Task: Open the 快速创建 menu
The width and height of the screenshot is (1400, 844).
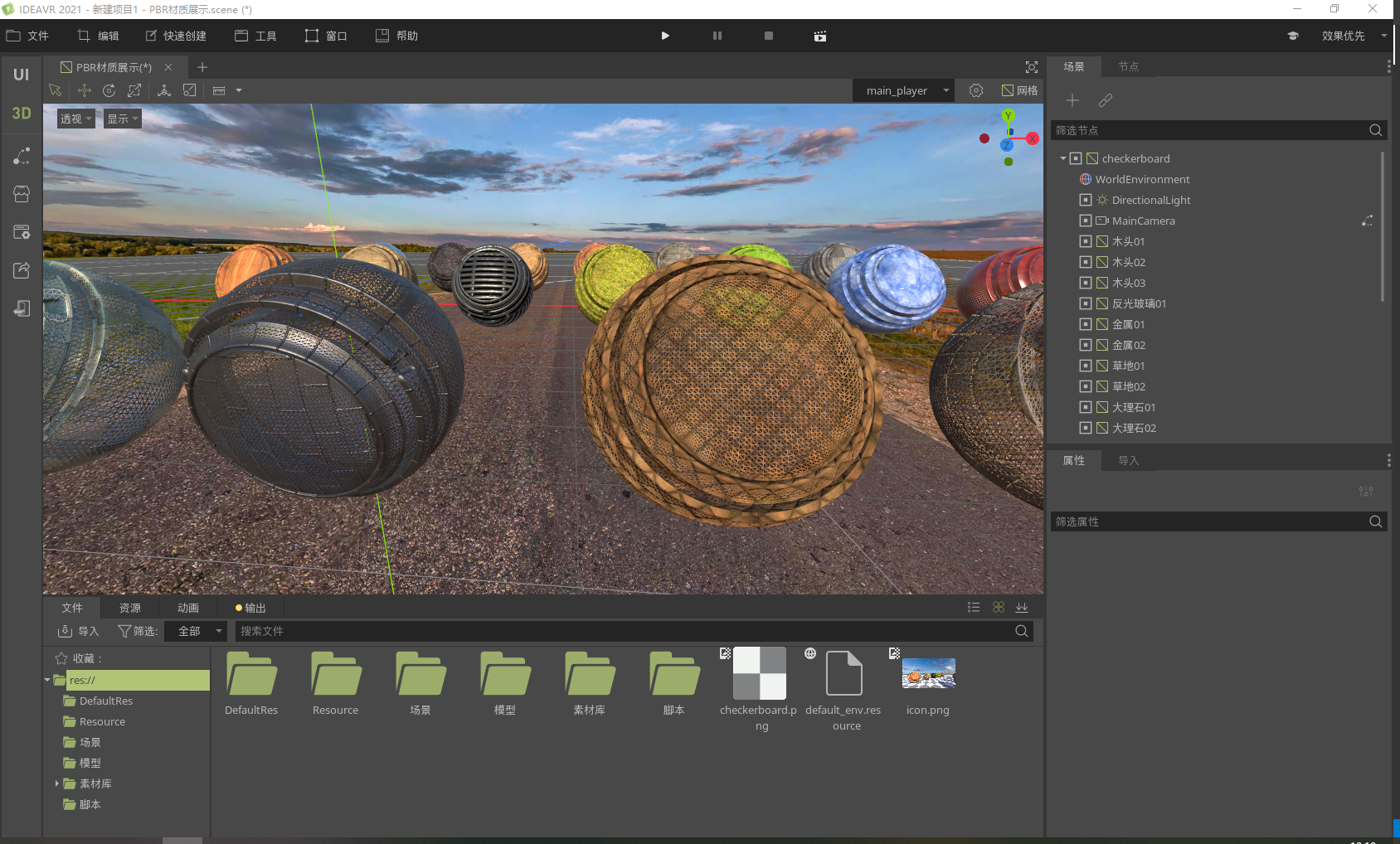Action: point(176,36)
